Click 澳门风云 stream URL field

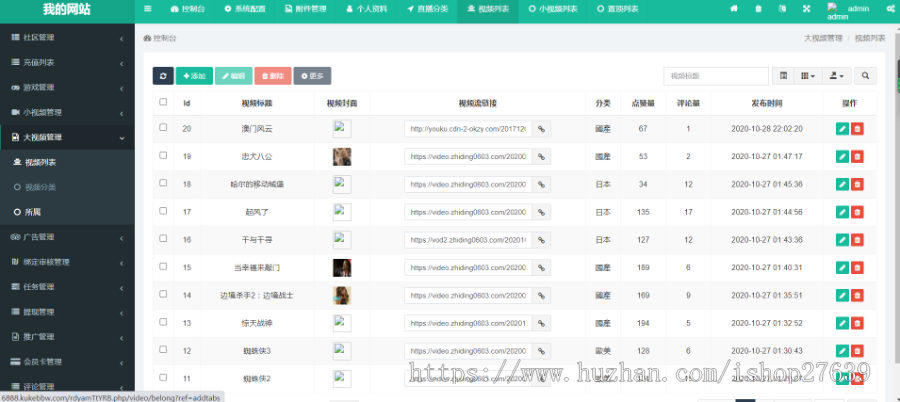[x=468, y=129]
